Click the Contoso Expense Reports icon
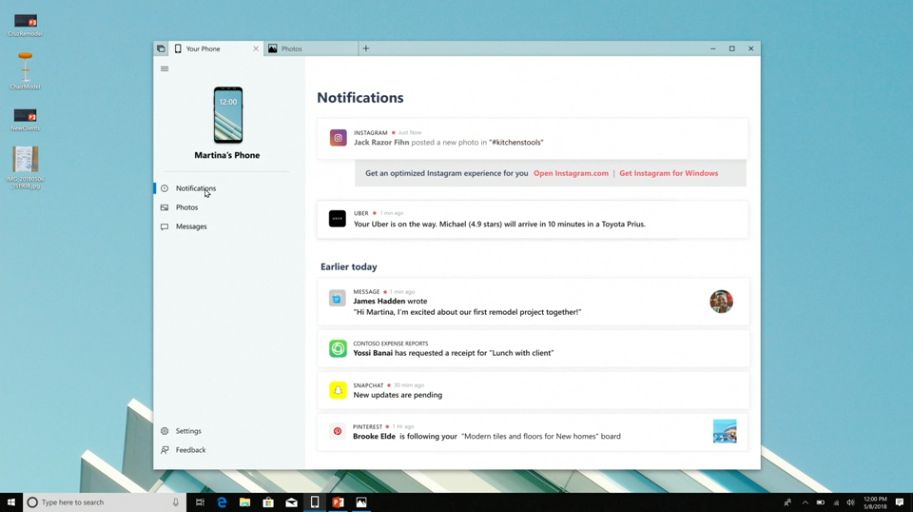This screenshot has width=913, height=513. click(x=338, y=349)
